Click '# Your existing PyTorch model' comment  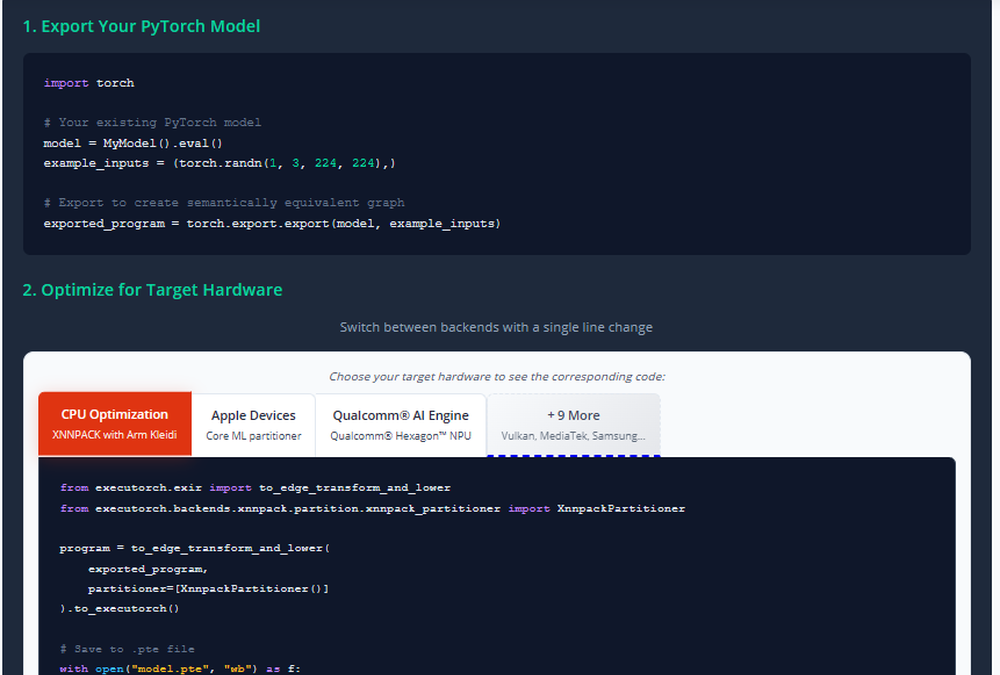152,122
